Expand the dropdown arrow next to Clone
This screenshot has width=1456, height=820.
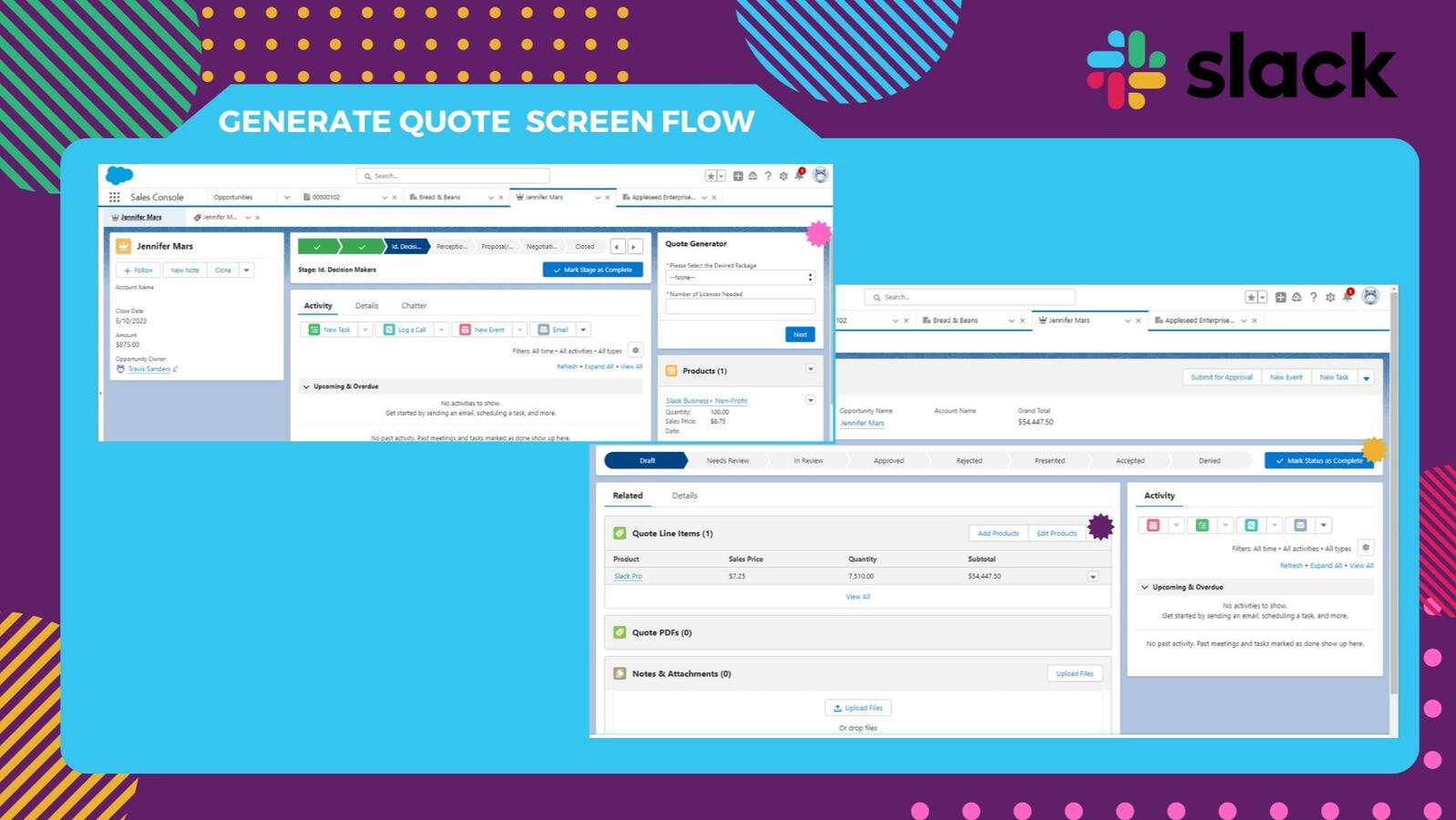246,270
